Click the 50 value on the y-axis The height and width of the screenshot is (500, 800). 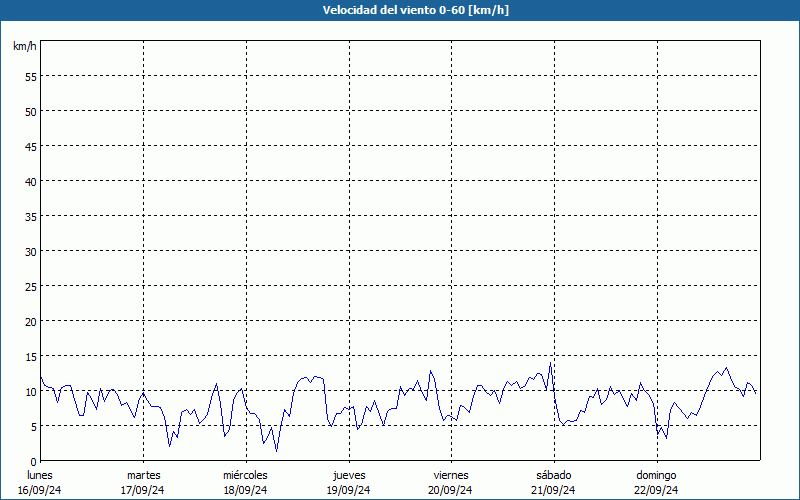(31, 112)
